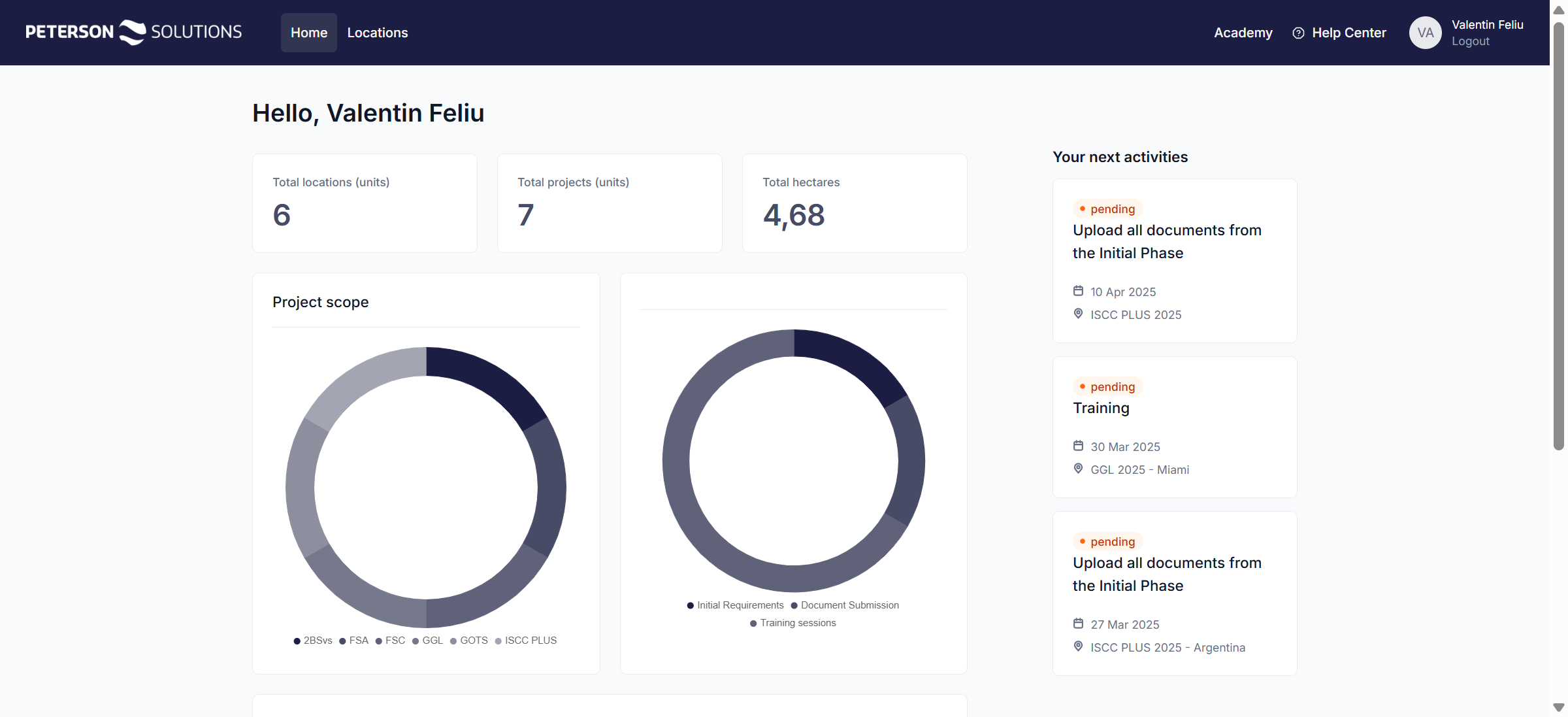Click the VA user avatar
The width and height of the screenshot is (1568, 717).
(x=1425, y=33)
